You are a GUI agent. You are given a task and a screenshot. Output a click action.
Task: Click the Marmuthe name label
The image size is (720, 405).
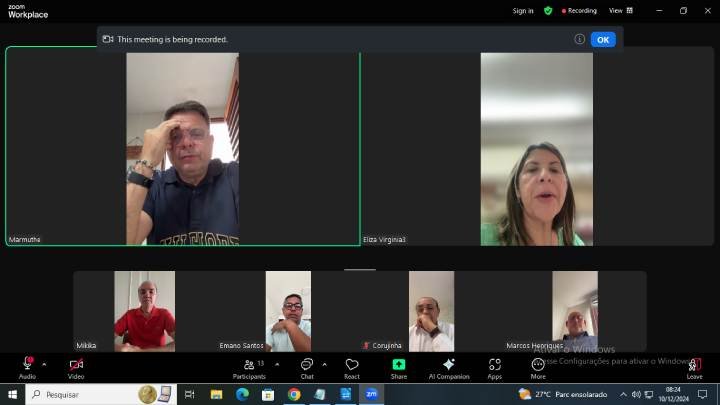click(24, 240)
